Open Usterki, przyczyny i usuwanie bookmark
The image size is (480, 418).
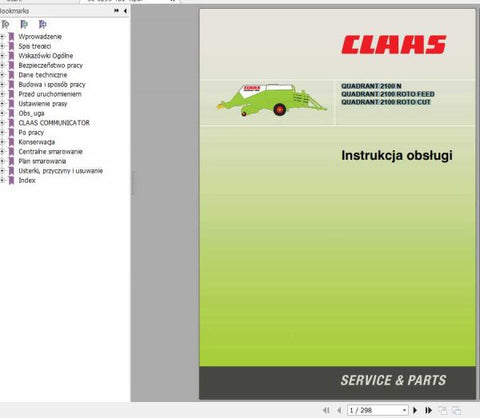[60, 171]
